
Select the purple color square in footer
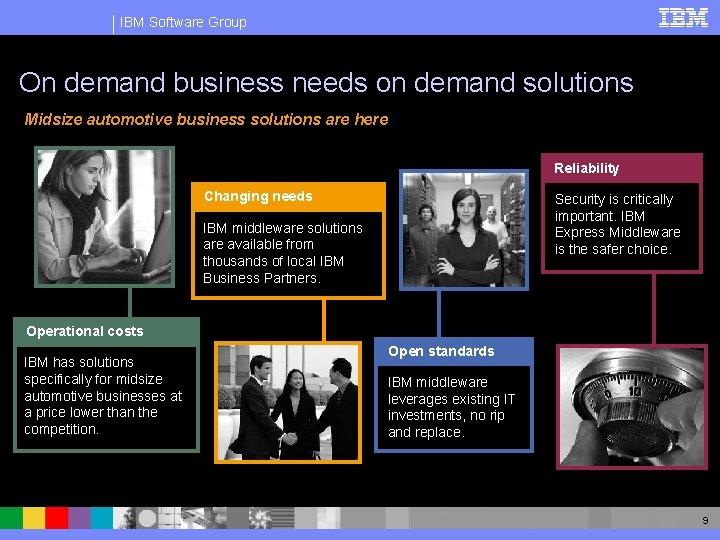[79, 518]
